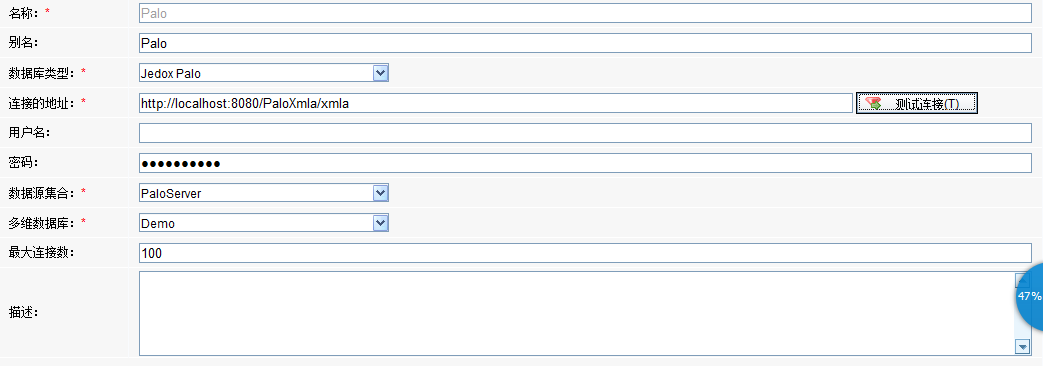Viewport: 1043px width, 366px height.
Task: Focus the 名称 name field
Action: tap(585, 13)
